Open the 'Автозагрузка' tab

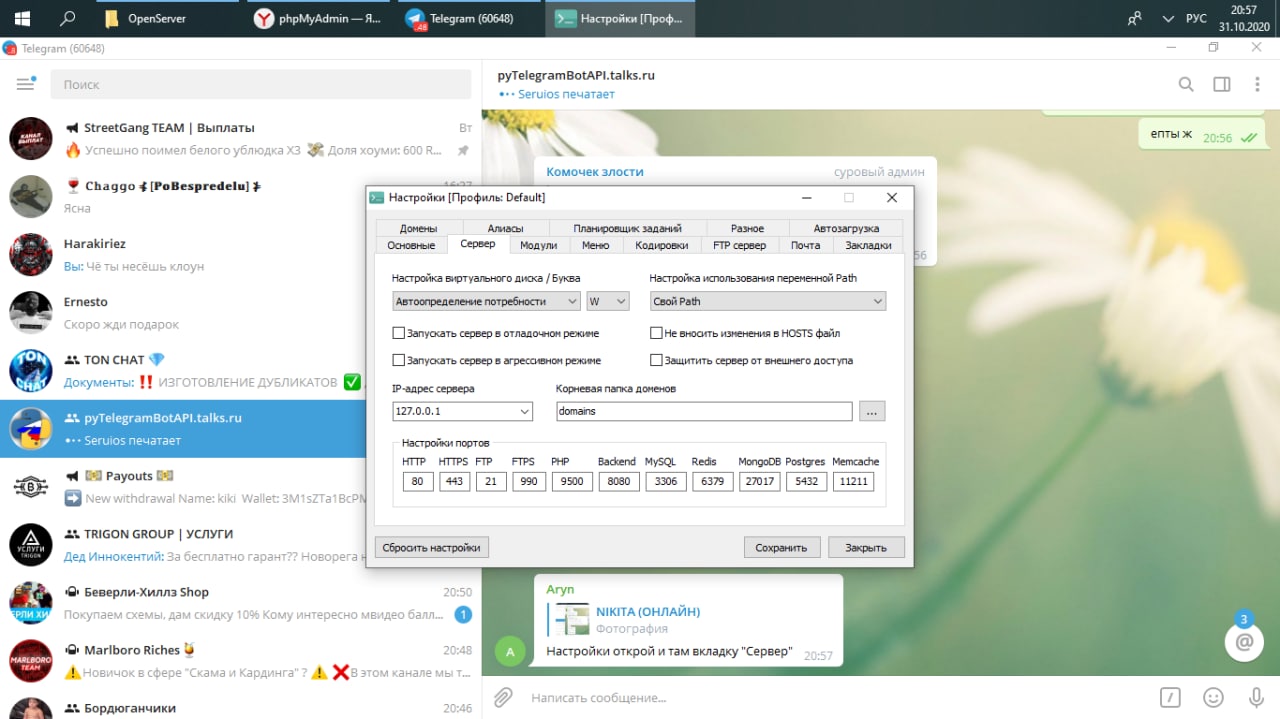846,228
